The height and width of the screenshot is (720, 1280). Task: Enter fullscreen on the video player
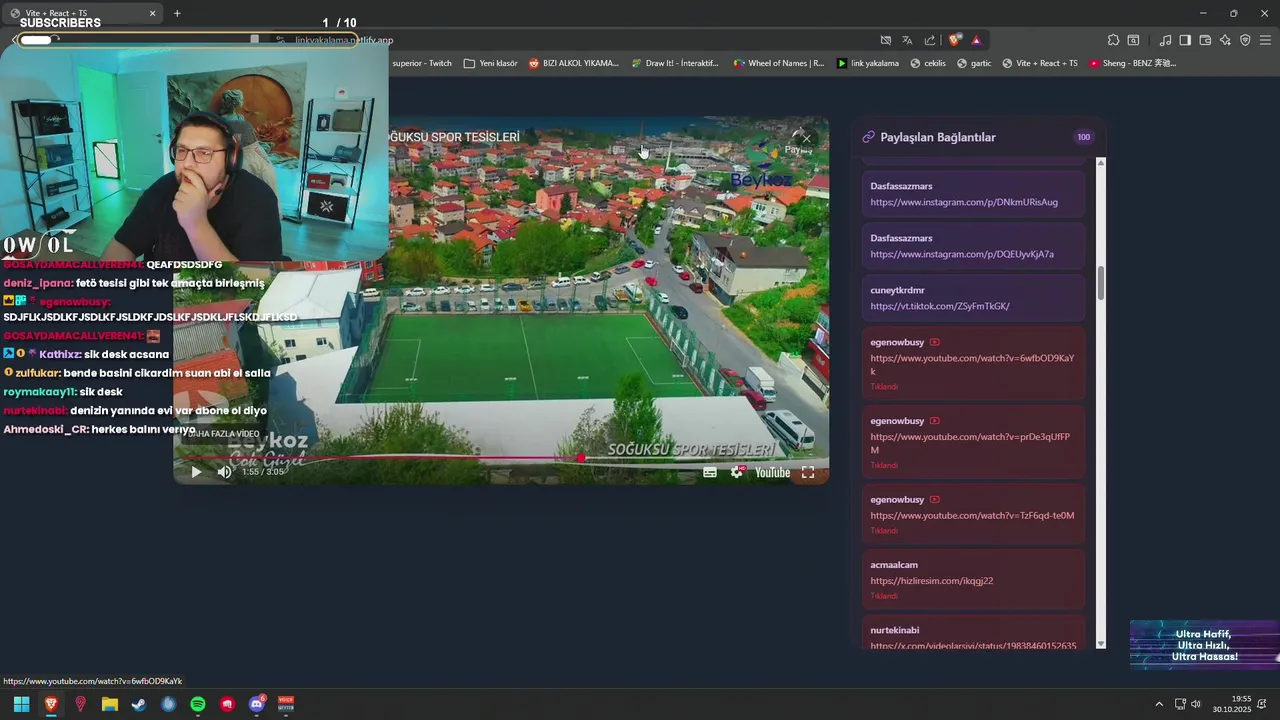point(808,472)
